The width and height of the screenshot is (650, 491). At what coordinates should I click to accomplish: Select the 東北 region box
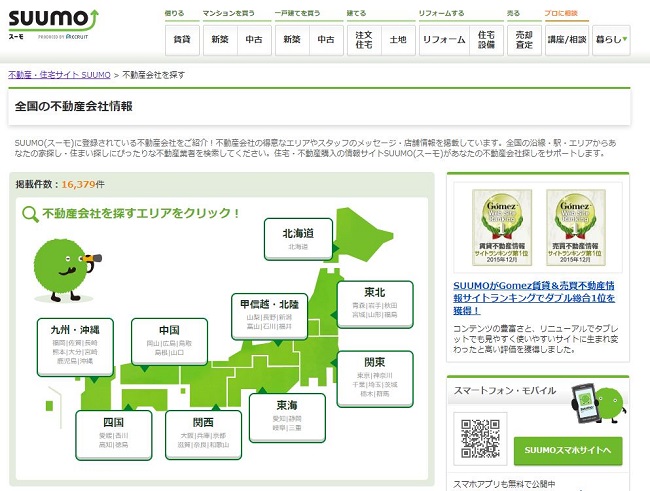(375, 304)
